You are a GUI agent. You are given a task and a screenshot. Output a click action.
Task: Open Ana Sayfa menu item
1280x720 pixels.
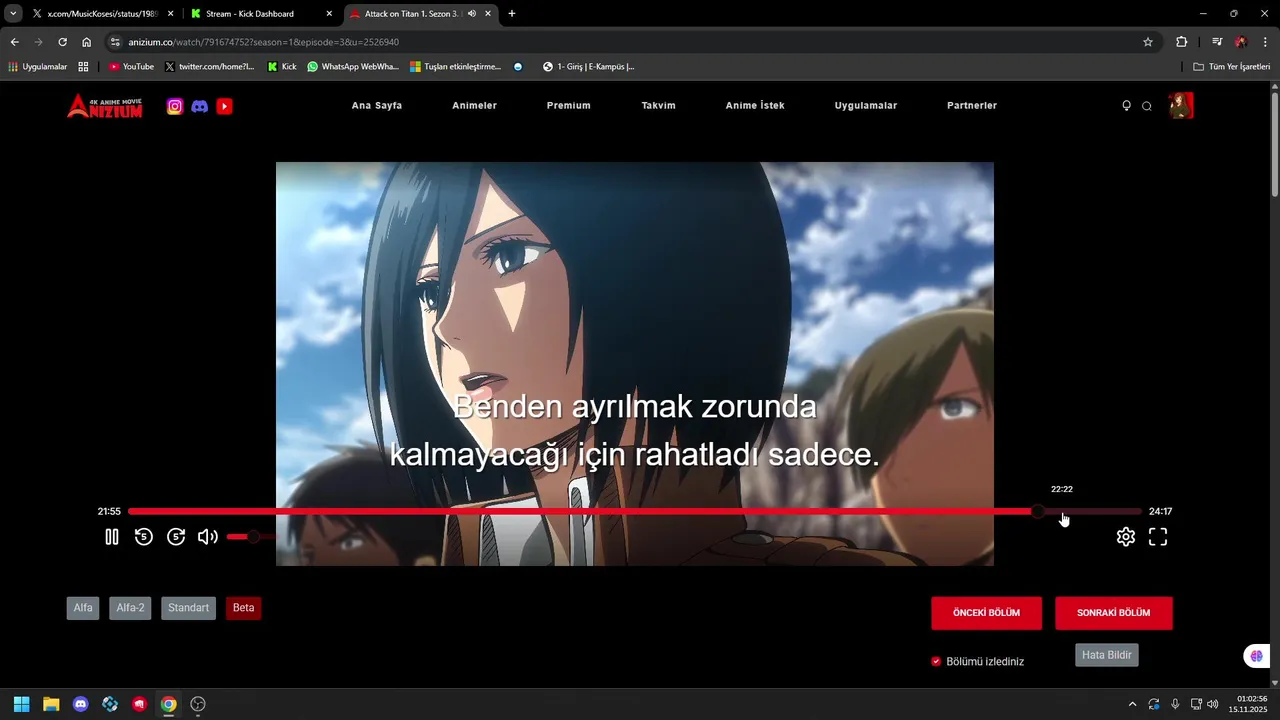[377, 106]
